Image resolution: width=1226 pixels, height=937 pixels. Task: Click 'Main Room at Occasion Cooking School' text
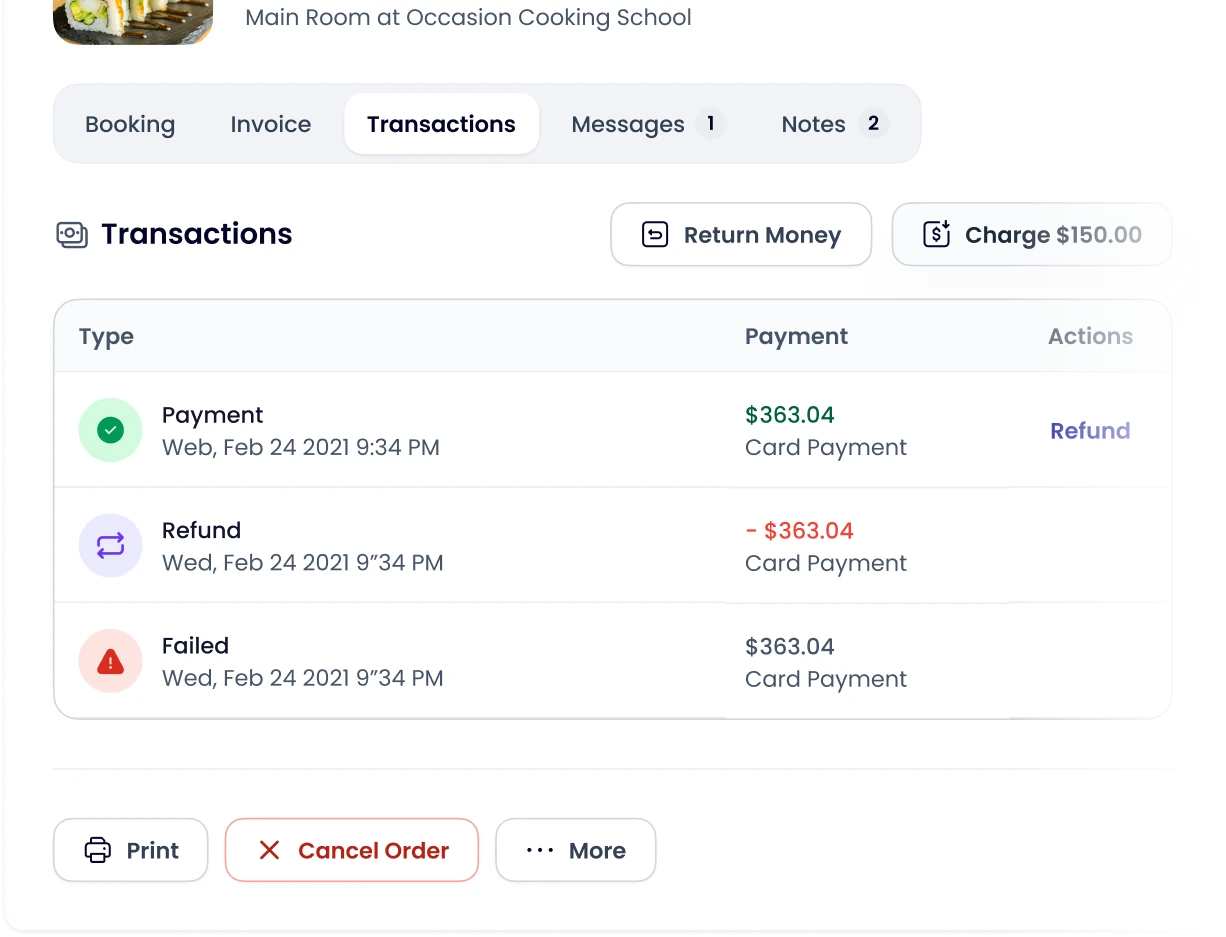point(468,18)
